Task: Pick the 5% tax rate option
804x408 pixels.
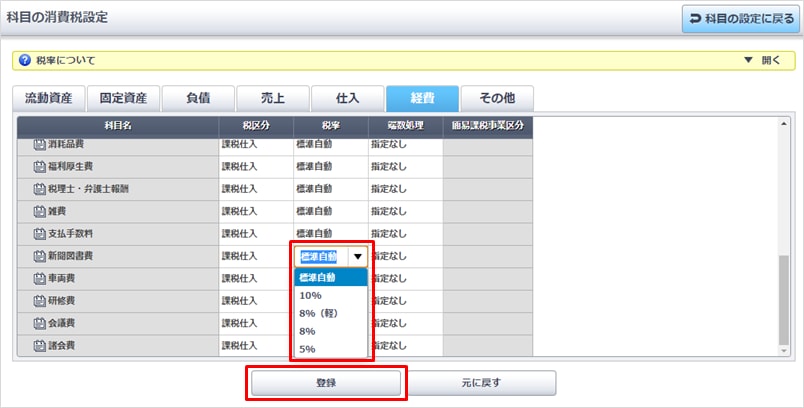Action: click(308, 348)
